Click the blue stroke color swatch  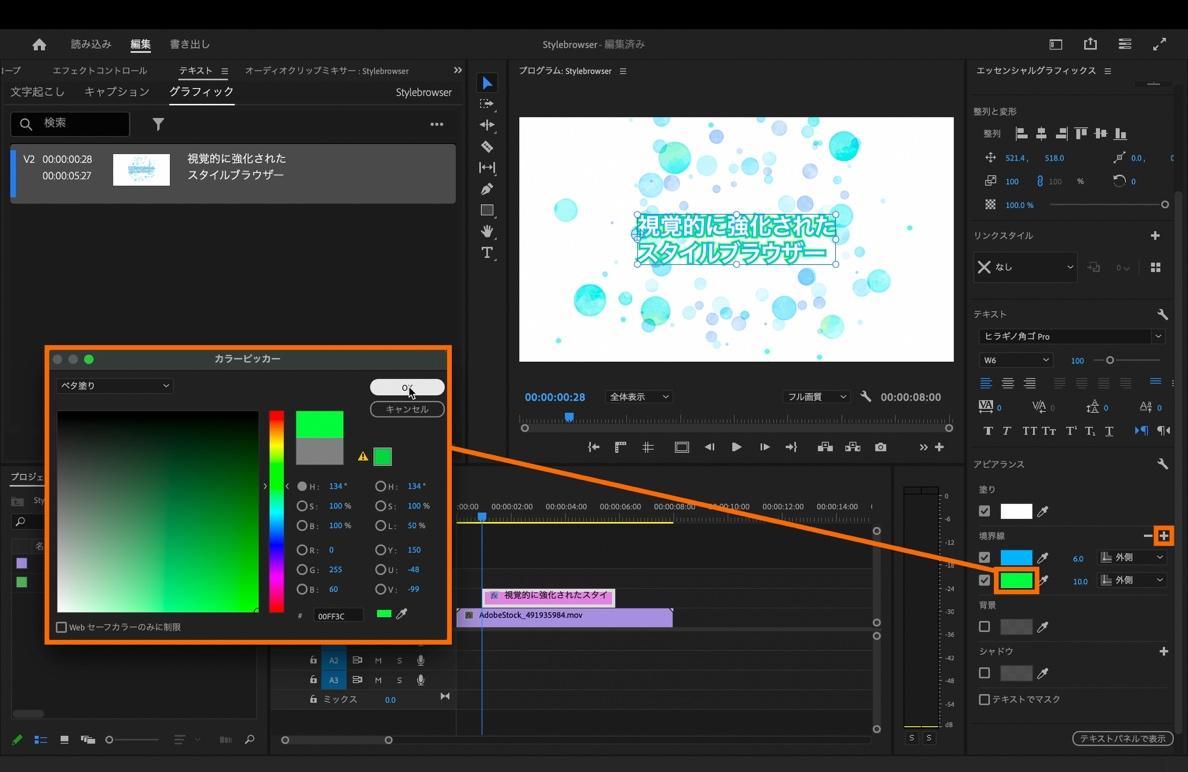click(1016, 558)
